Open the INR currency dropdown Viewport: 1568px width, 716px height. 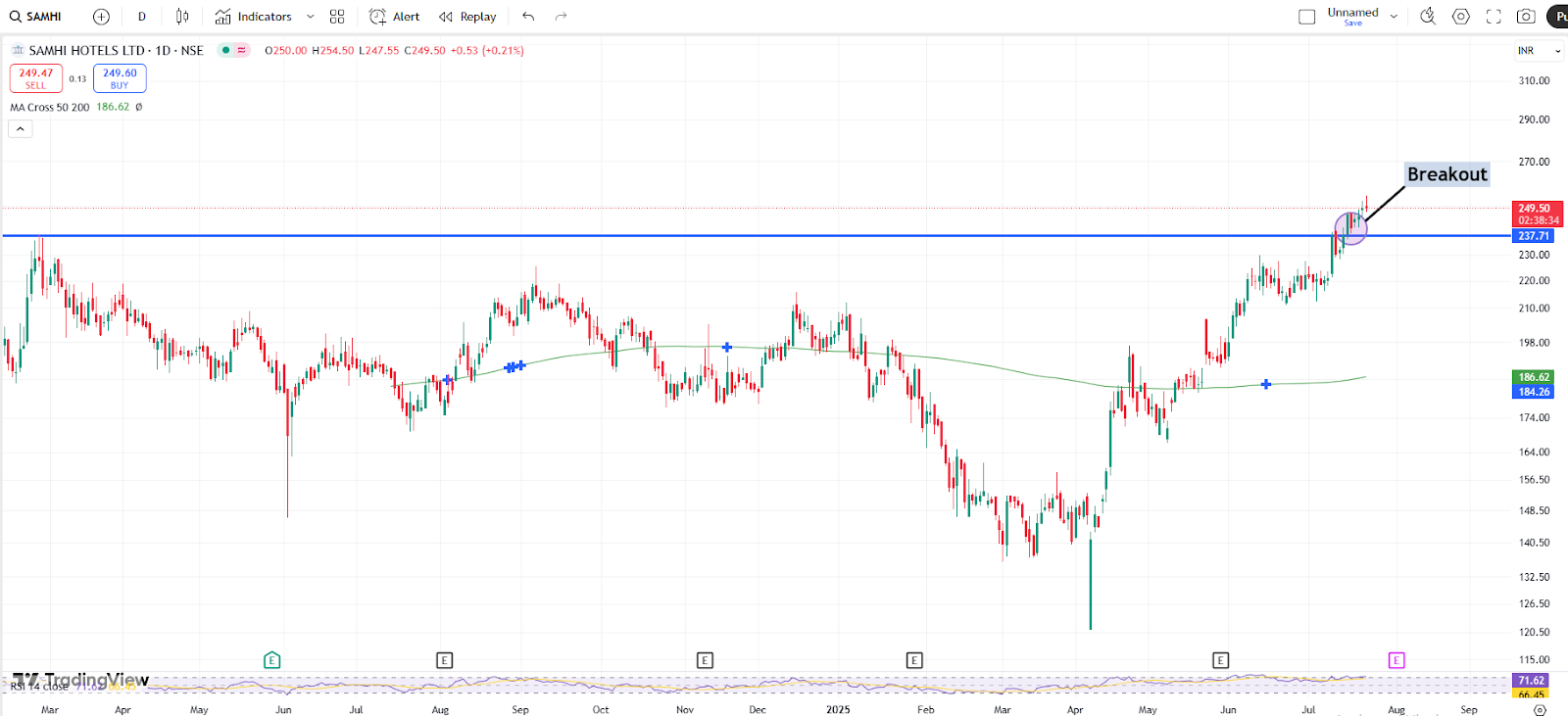click(x=1540, y=51)
